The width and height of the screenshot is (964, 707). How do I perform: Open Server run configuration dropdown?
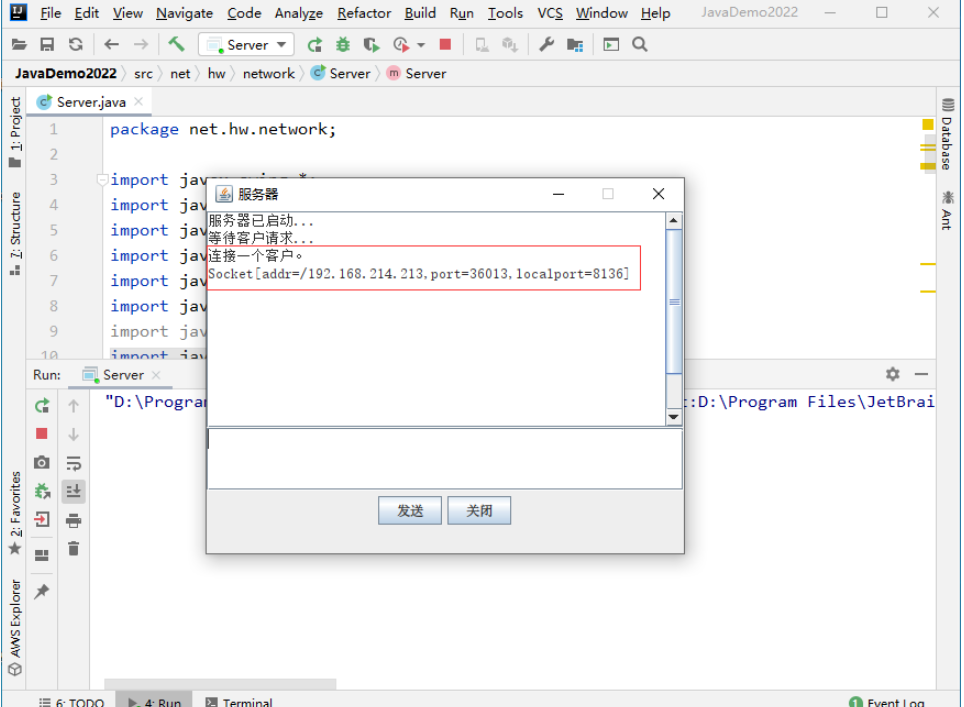(246, 44)
